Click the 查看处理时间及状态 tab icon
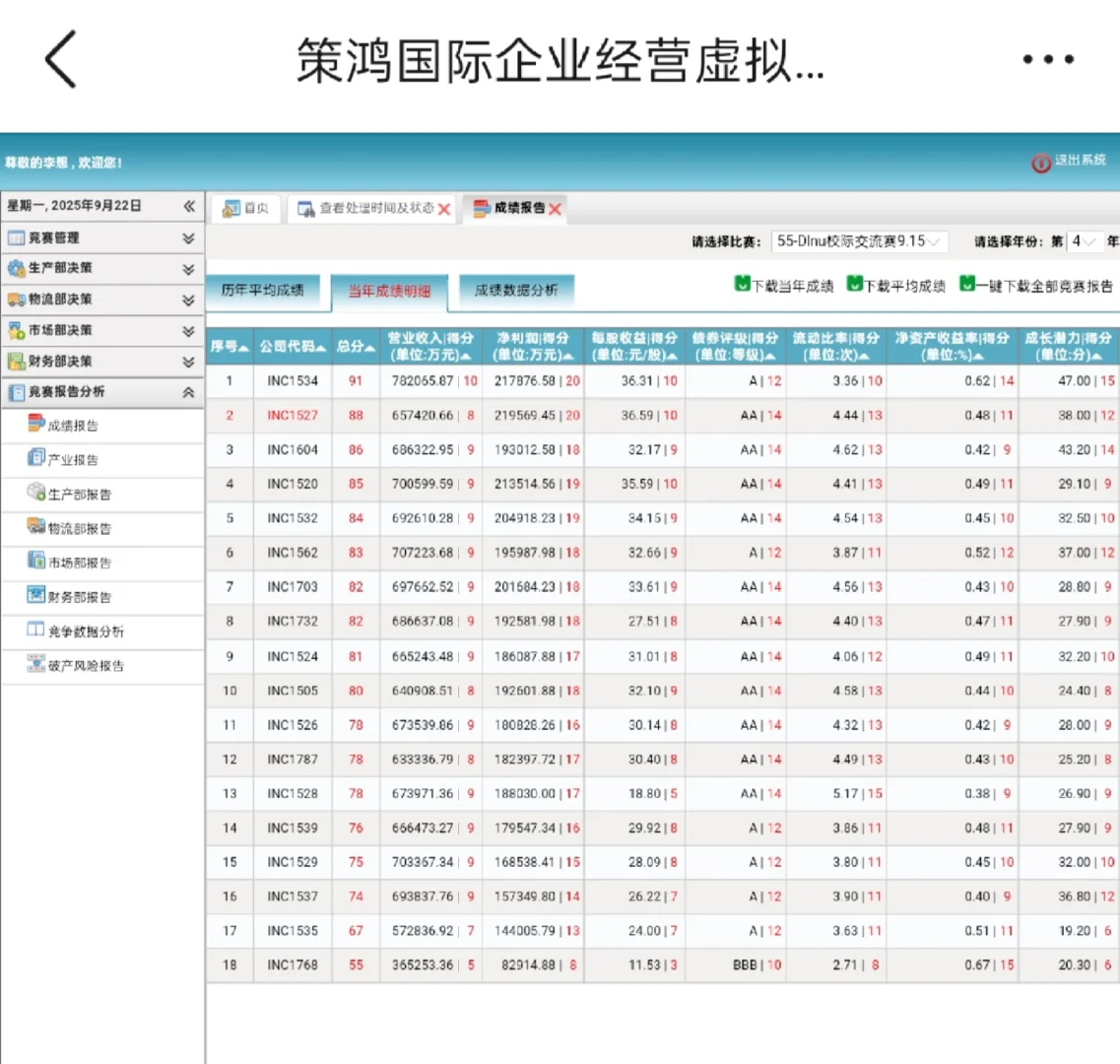This screenshot has width=1120, height=1064. tap(305, 209)
